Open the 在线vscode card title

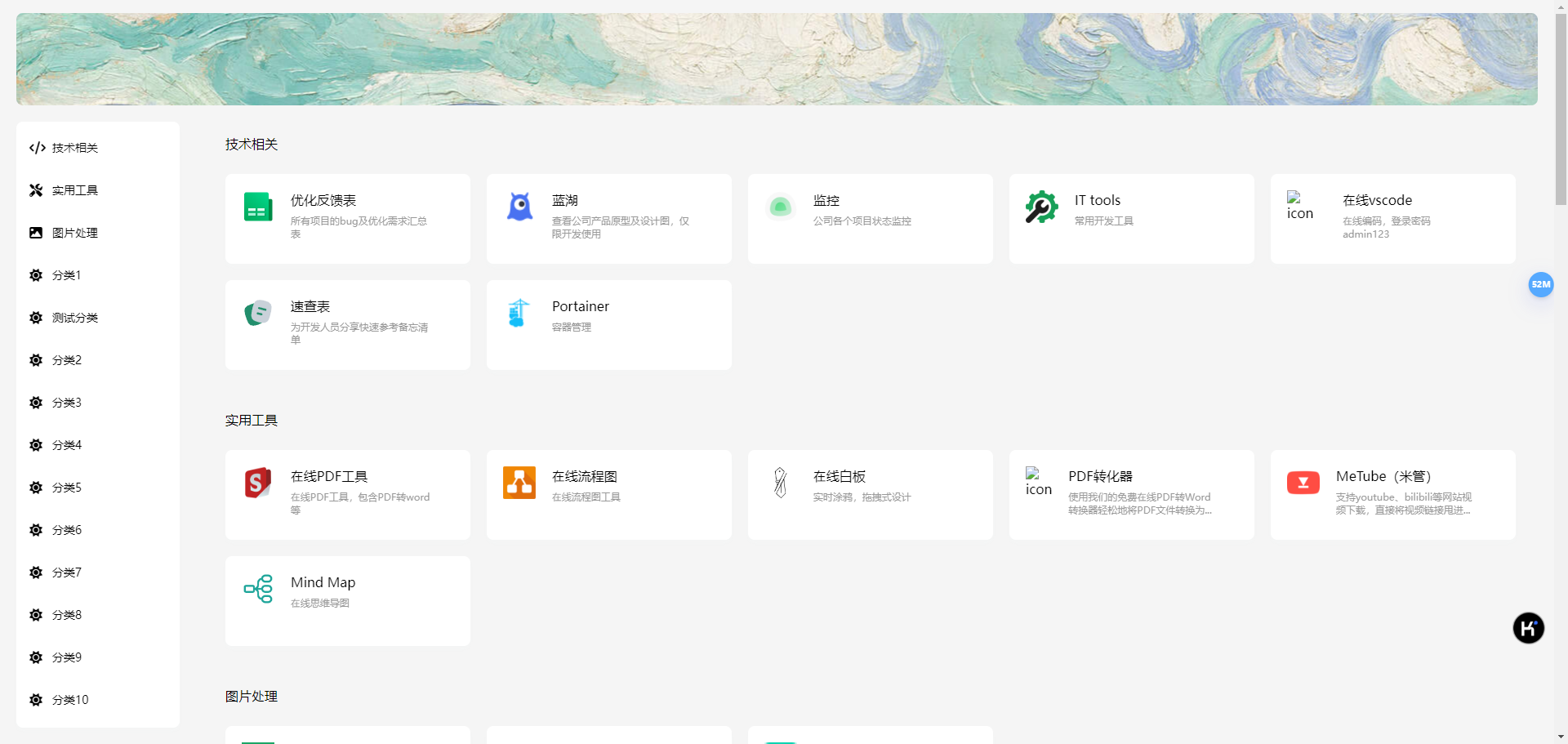(x=1377, y=200)
